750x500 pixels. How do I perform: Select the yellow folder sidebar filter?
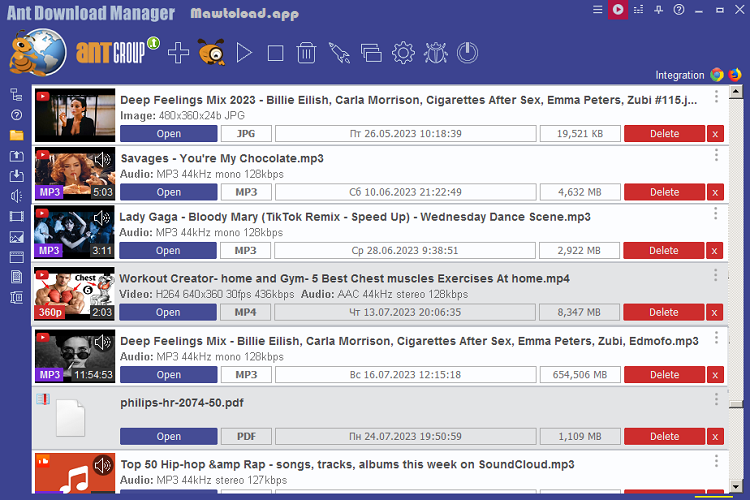tap(16, 135)
